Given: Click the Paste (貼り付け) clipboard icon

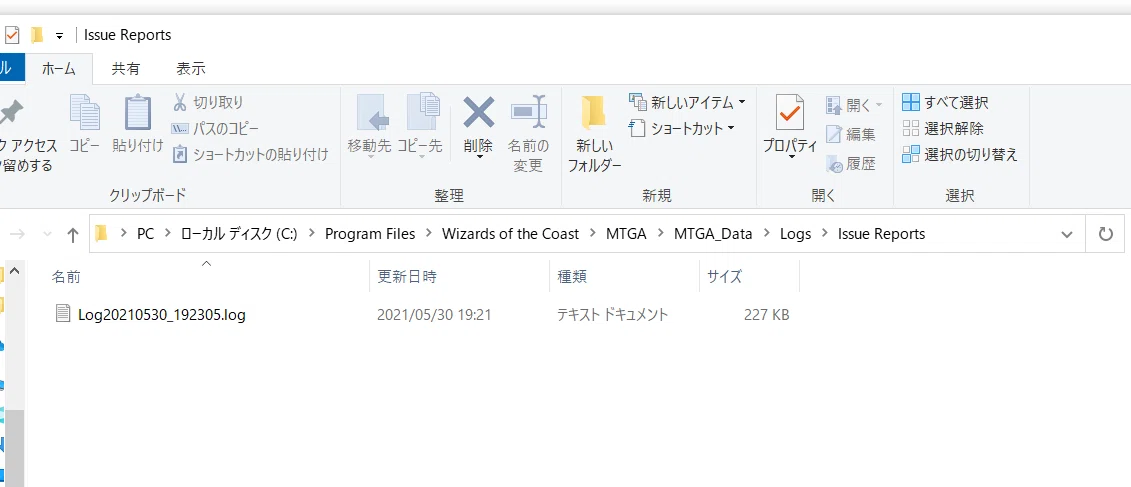Looking at the screenshot, I should tap(138, 113).
